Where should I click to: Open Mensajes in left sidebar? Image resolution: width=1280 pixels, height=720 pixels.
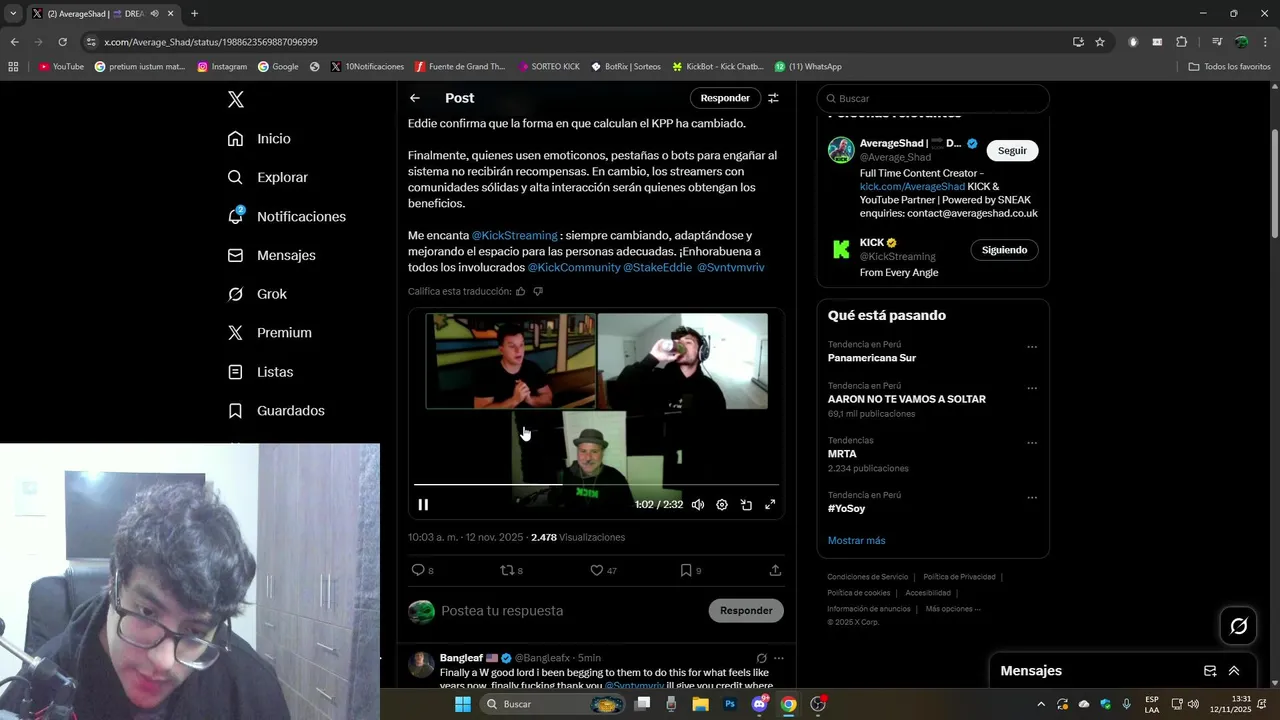tap(271, 255)
